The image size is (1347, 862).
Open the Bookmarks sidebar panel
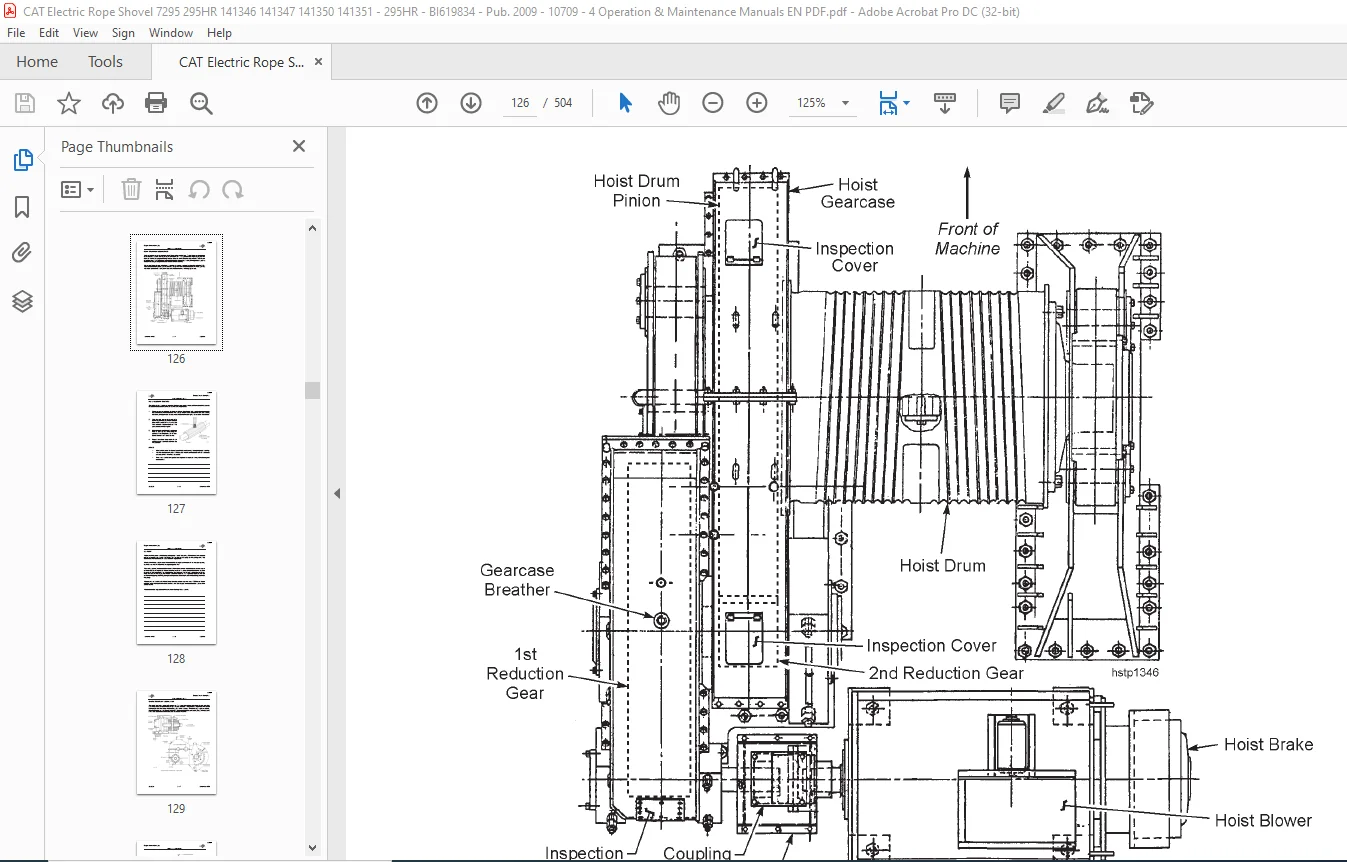coord(22,207)
